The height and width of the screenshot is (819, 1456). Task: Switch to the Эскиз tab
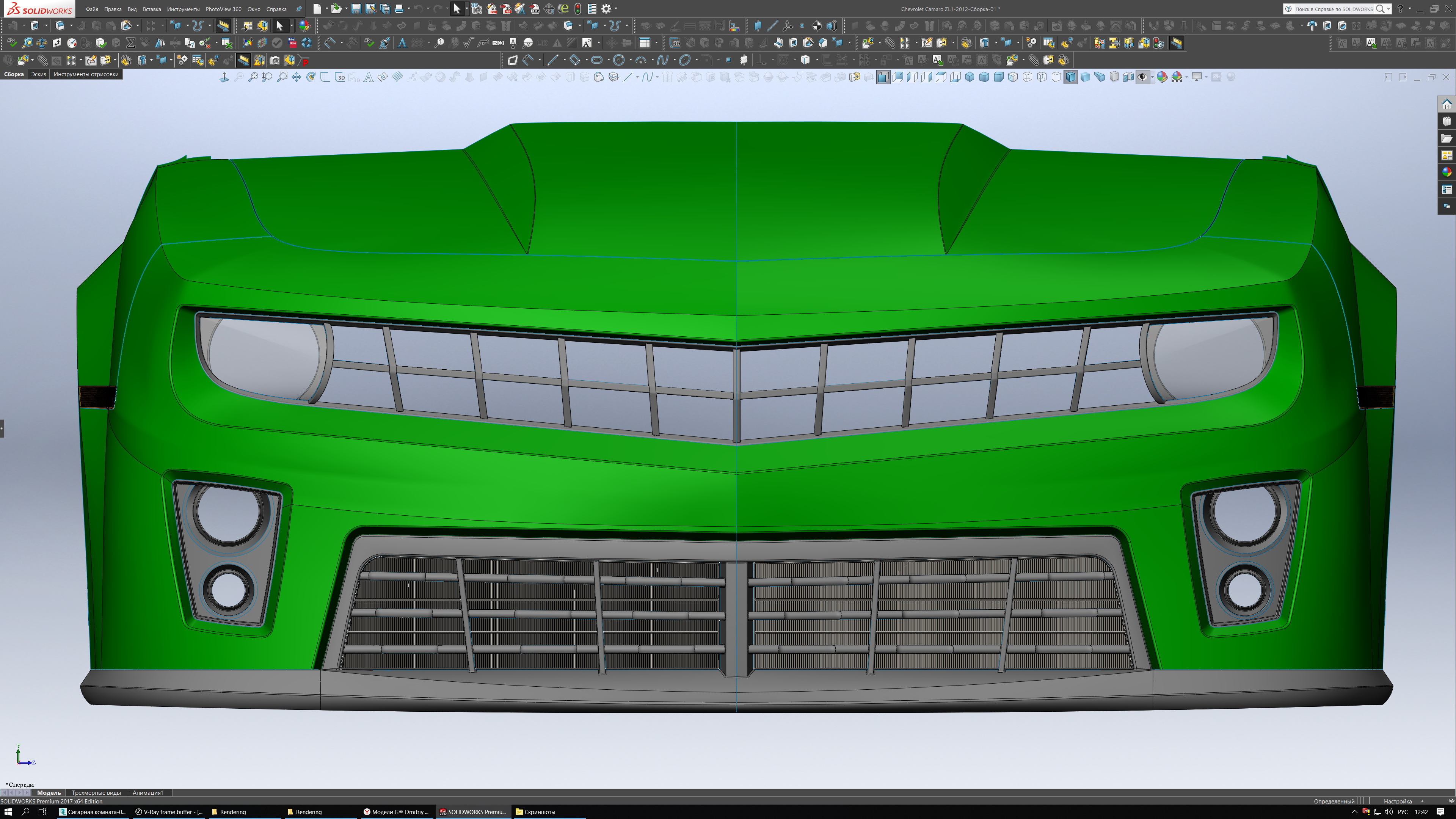[38, 74]
